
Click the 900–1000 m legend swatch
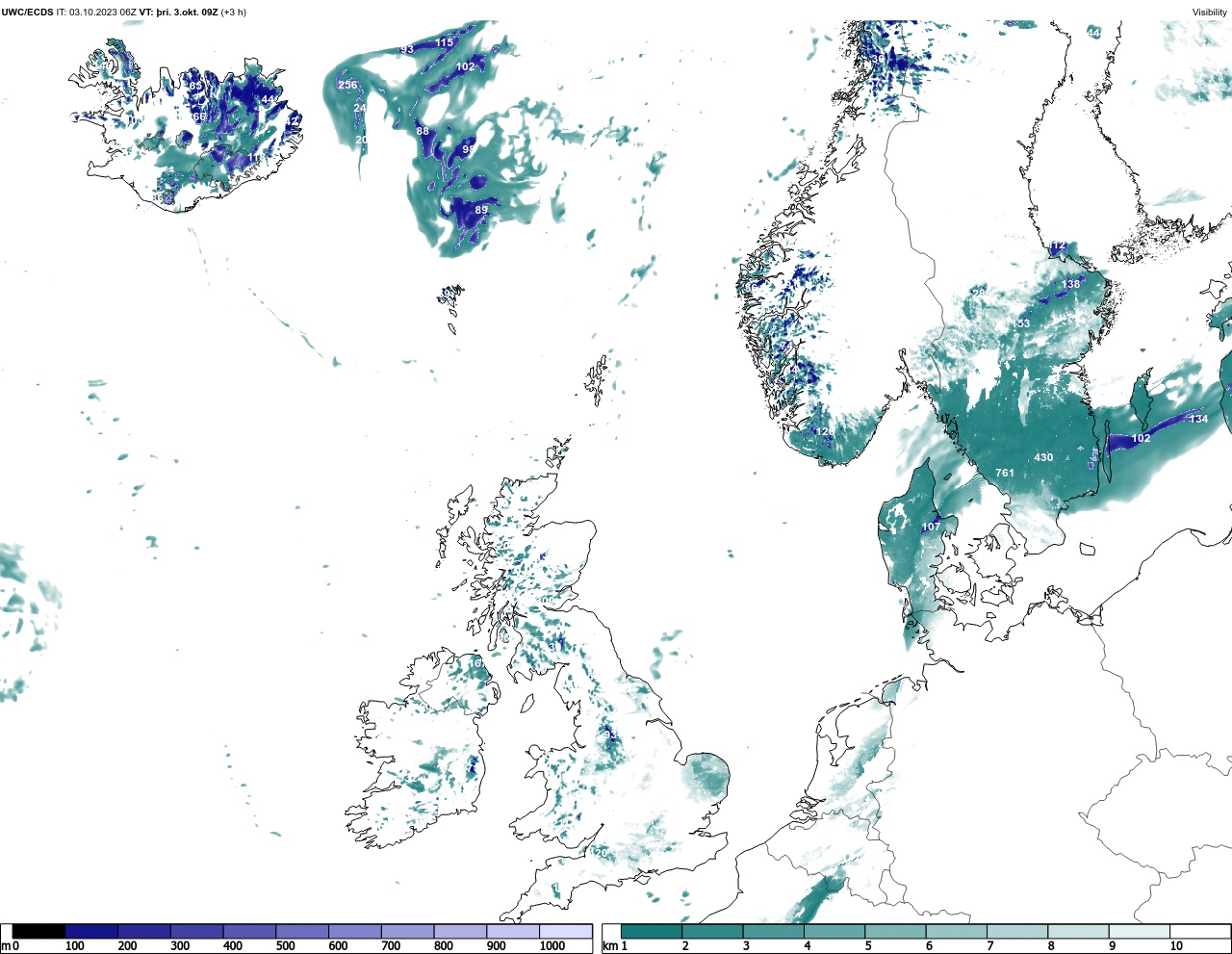pyautogui.click(x=513, y=931)
